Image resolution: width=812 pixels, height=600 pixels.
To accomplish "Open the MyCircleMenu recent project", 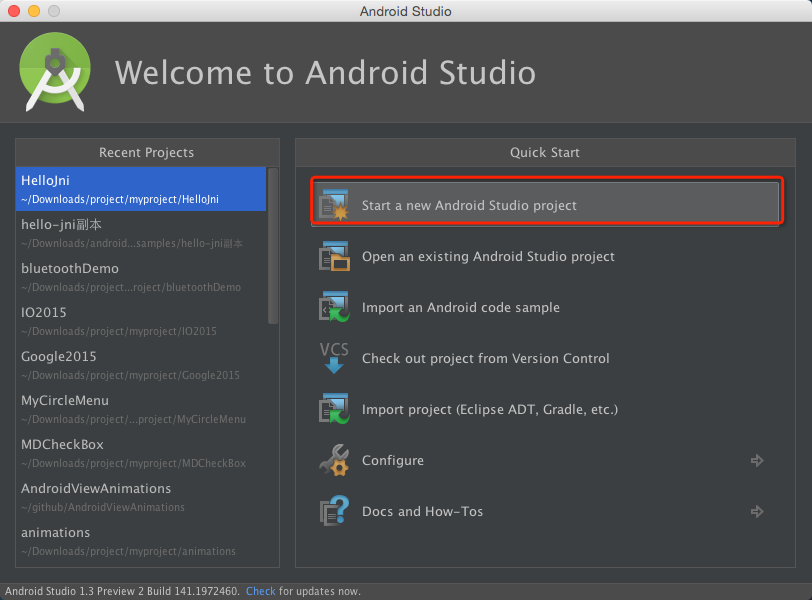I will tap(141, 409).
